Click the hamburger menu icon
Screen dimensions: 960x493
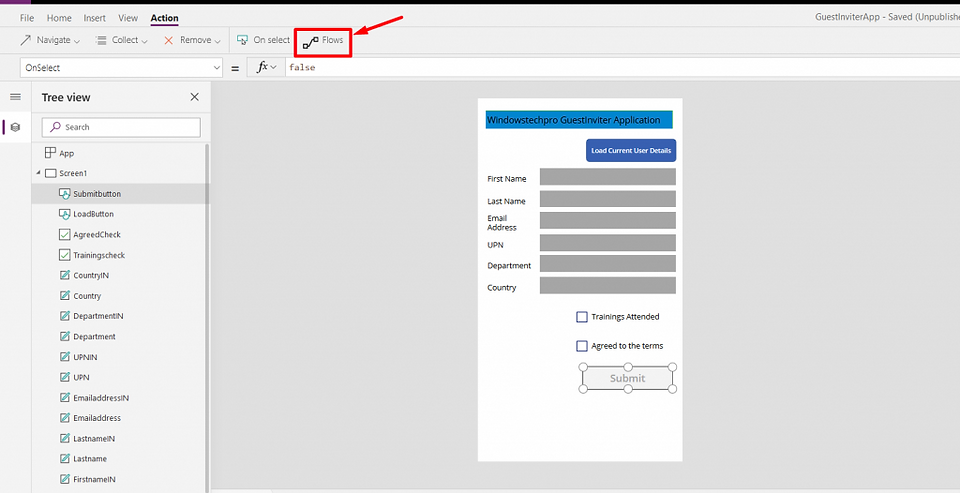point(16,97)
